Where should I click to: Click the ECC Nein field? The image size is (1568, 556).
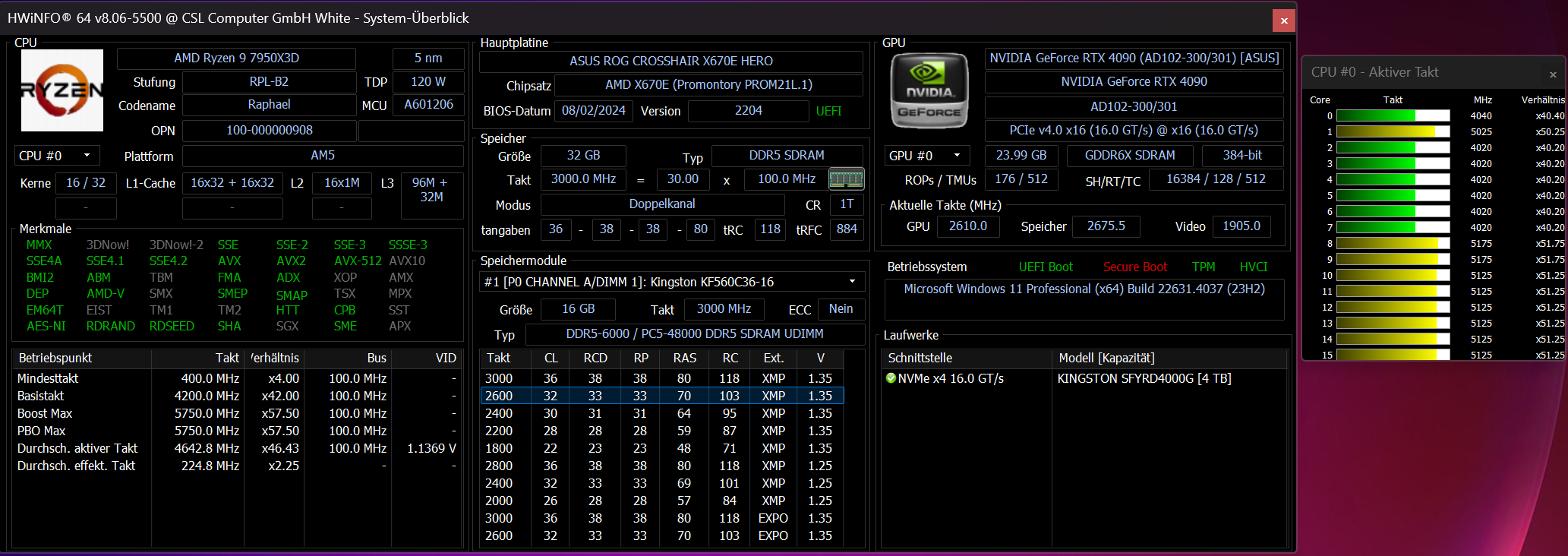click(x=841, y=309)
